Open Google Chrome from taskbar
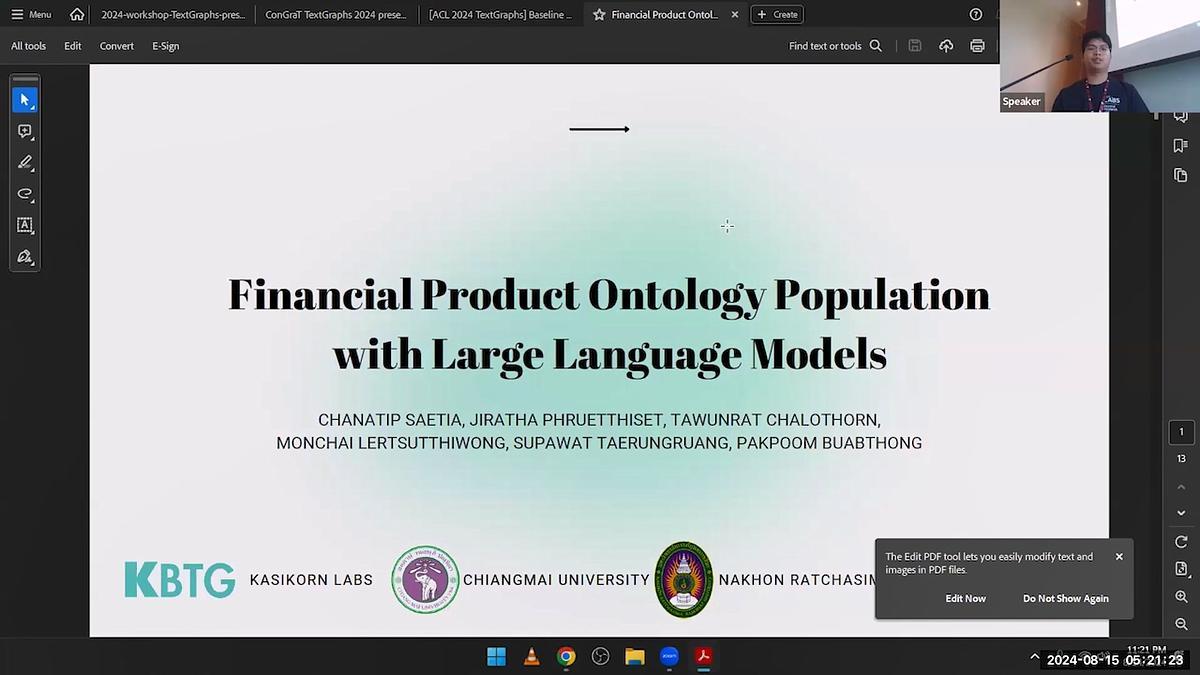 click(566, 656)
